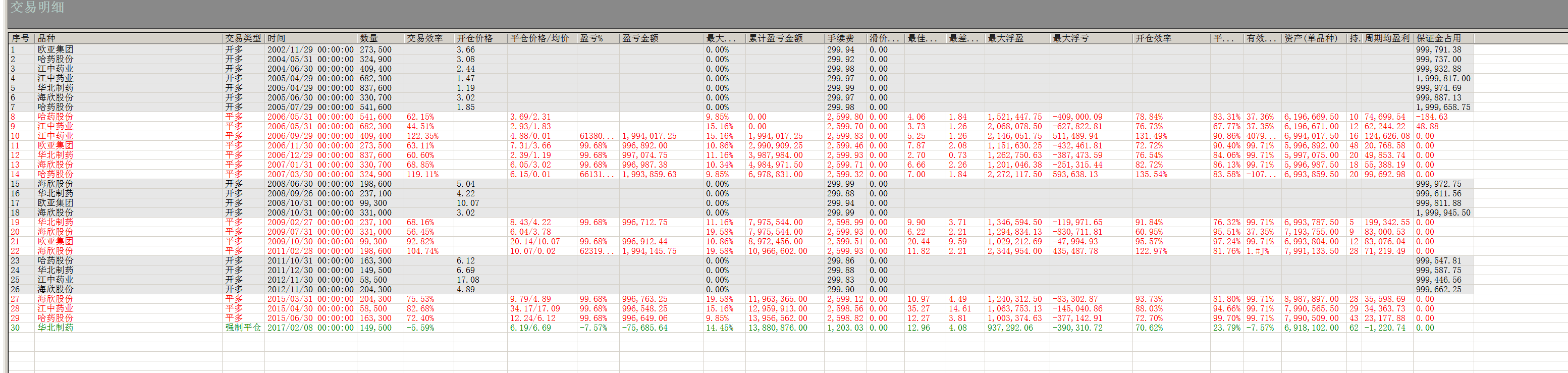Select the 2009/02/27 00:00:00 time cell
Screen dimensions: 1568x373
(310, 222)
